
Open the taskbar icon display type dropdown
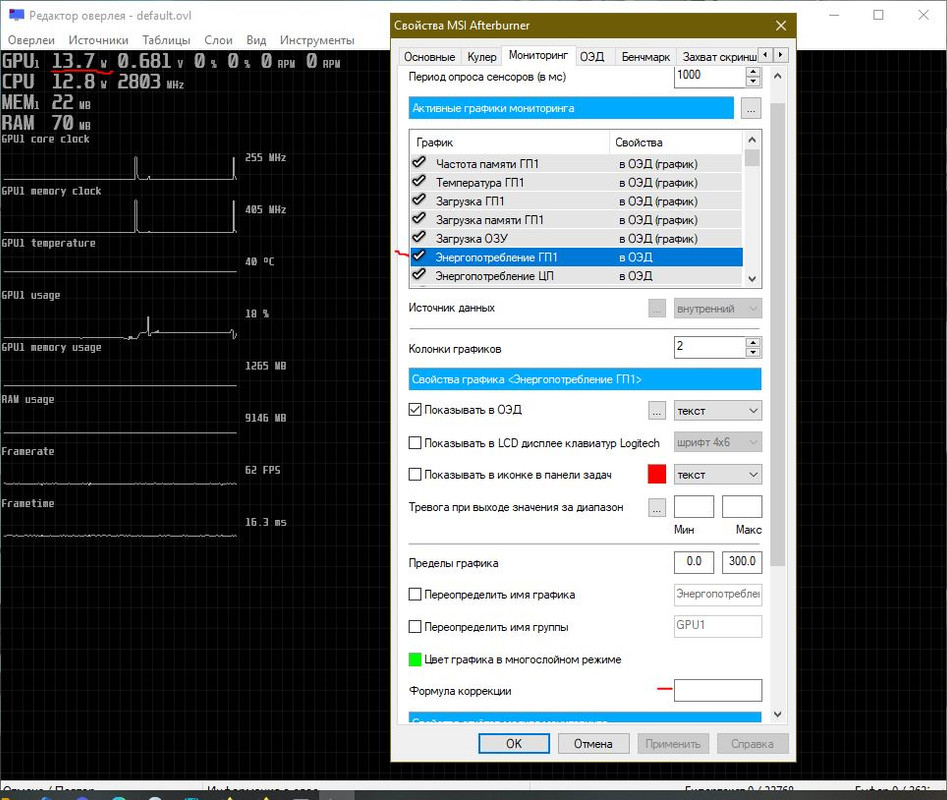[717, 475]
